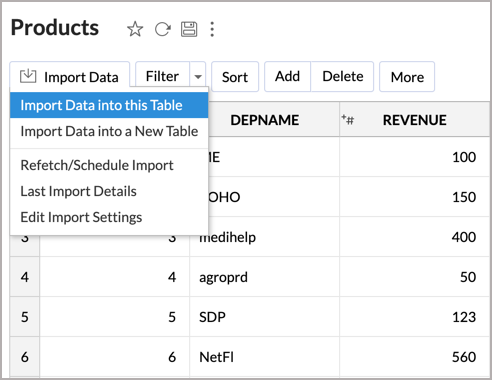Collapse the Import Data dropdown
Screen dimensions: 492x380
click(x=70, y=77)
